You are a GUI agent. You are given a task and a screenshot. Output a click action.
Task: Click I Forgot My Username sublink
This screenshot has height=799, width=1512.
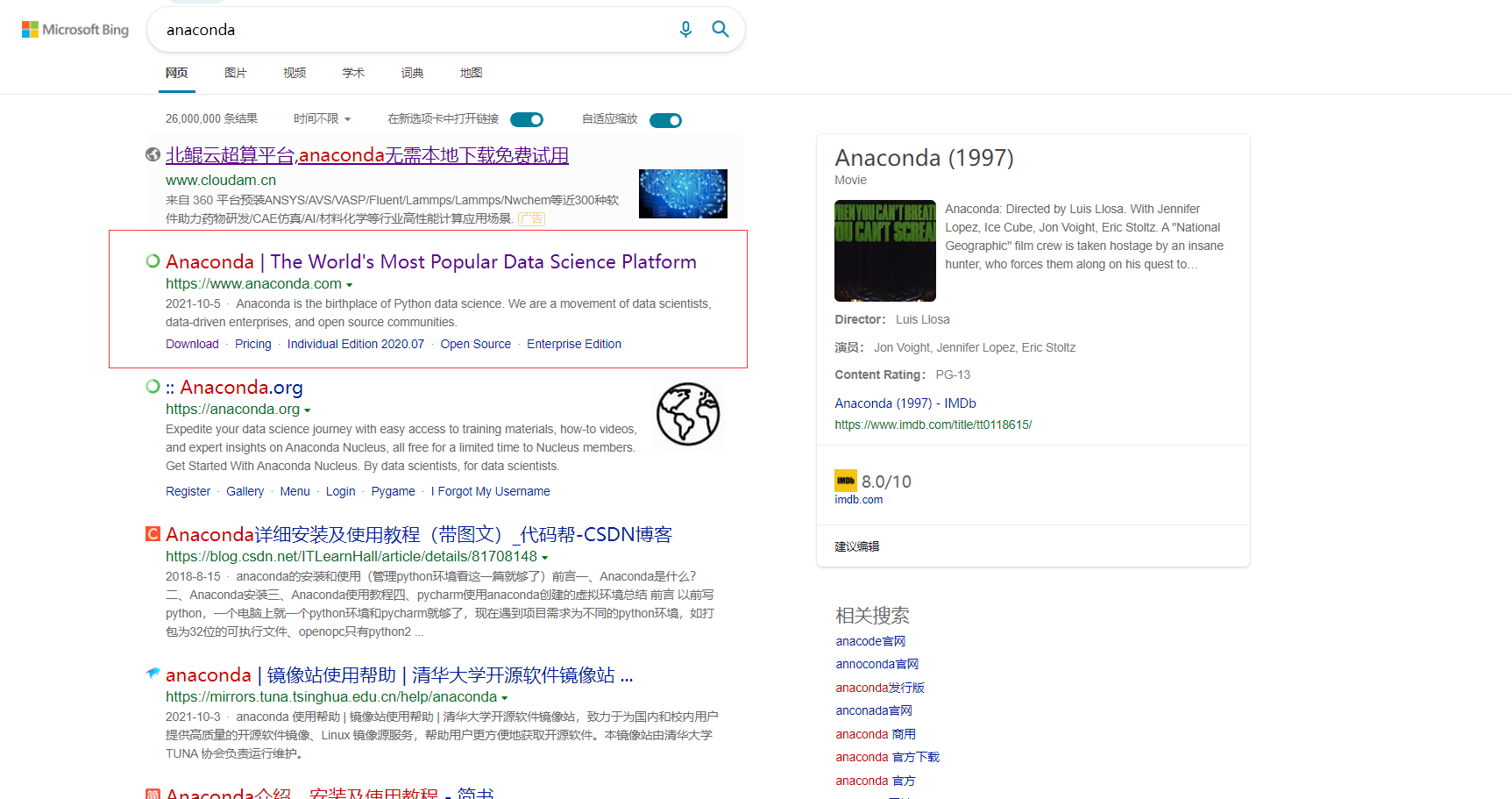tap(491, 491)
